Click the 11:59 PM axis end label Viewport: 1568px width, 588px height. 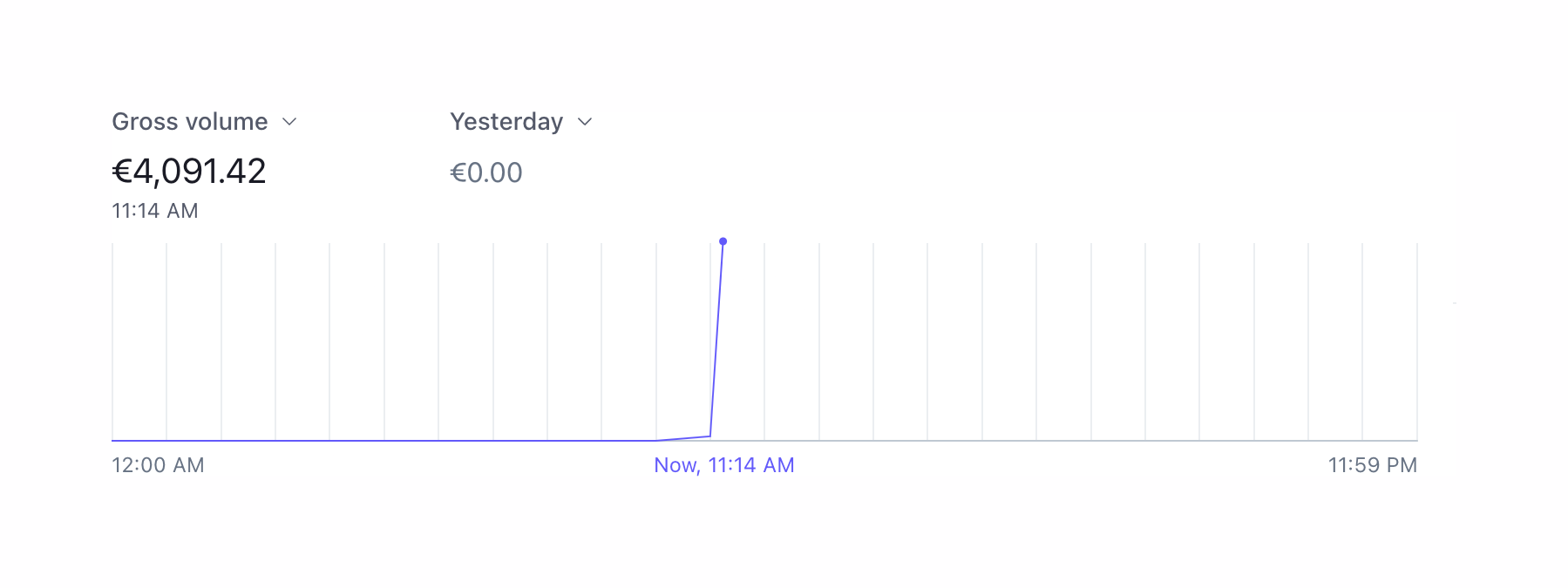pyautogui.click(x=1372, y=465)
